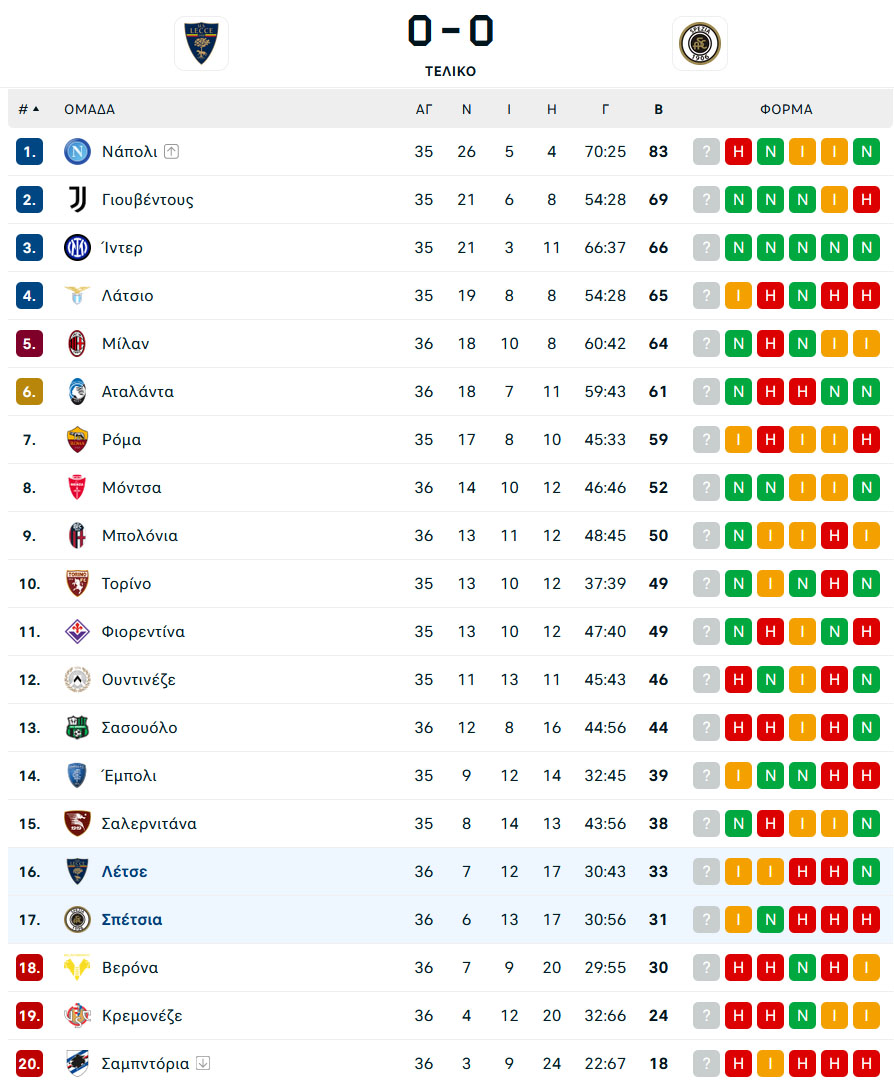Sort standings by the ΑΓ matches column
The width and height of the screenshot is (894, 1080).
coord(424,109)
